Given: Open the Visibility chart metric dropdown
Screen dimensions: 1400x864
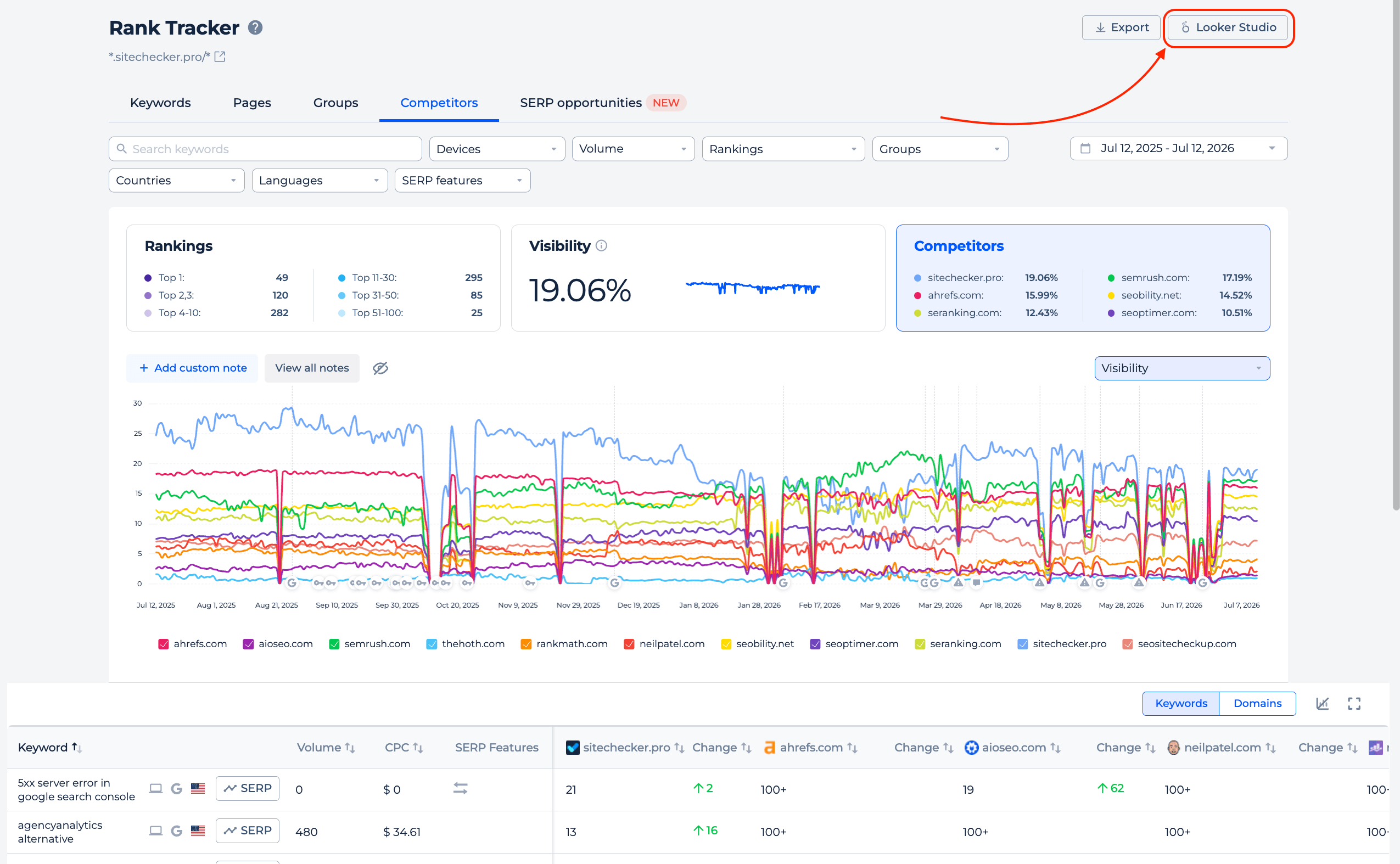Looking at the screenshot, I should coord(1181,368).
